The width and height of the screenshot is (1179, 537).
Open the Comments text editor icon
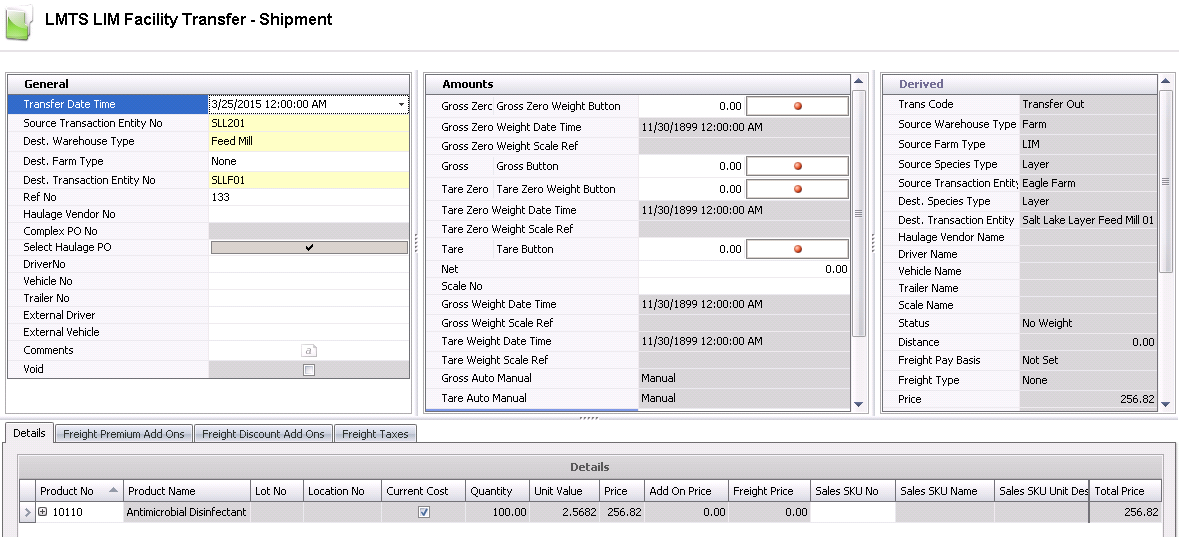click(309, 350)
